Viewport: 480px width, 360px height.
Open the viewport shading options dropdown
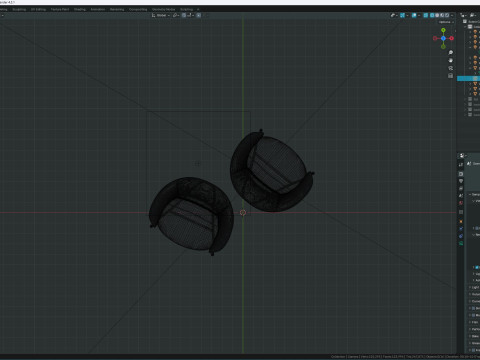452,15
